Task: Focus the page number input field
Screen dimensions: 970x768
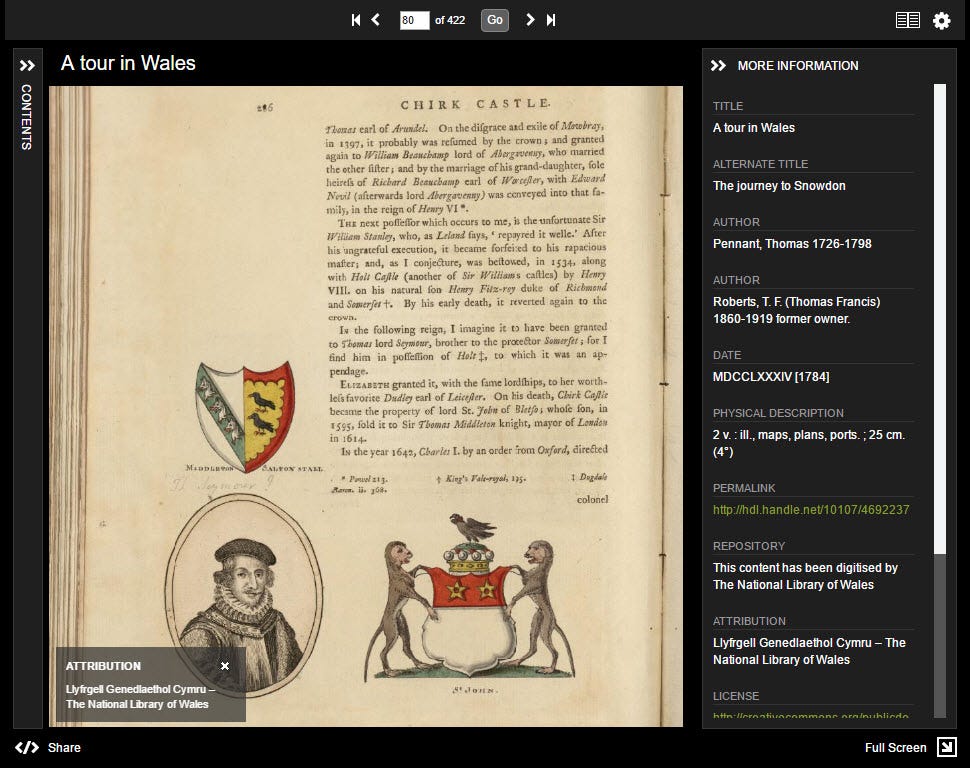Action: [x=414, y=20]
